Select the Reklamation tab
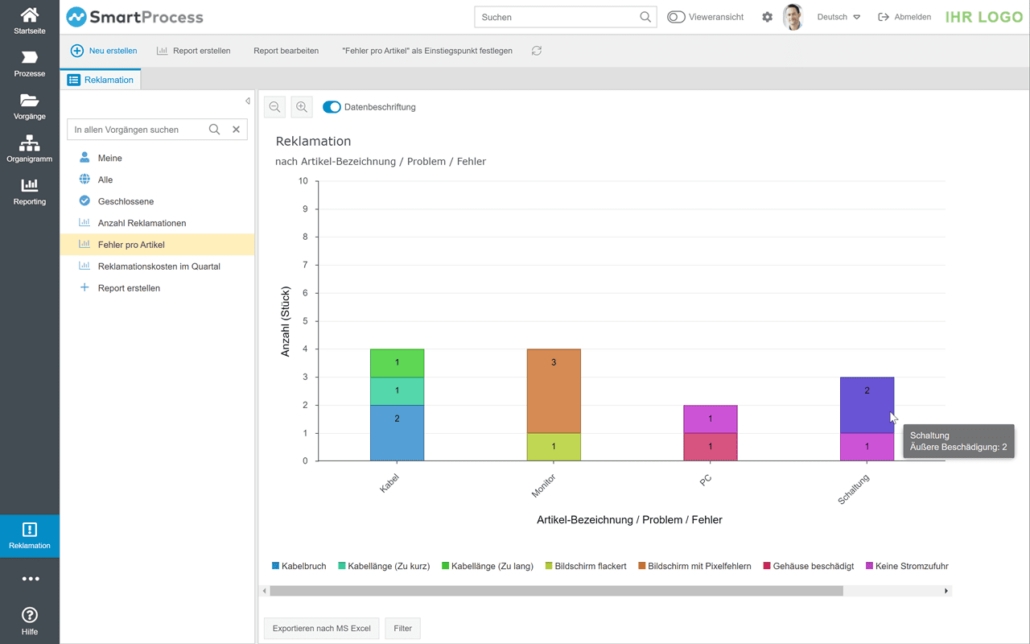The image size is (1030, 644). 101,80
